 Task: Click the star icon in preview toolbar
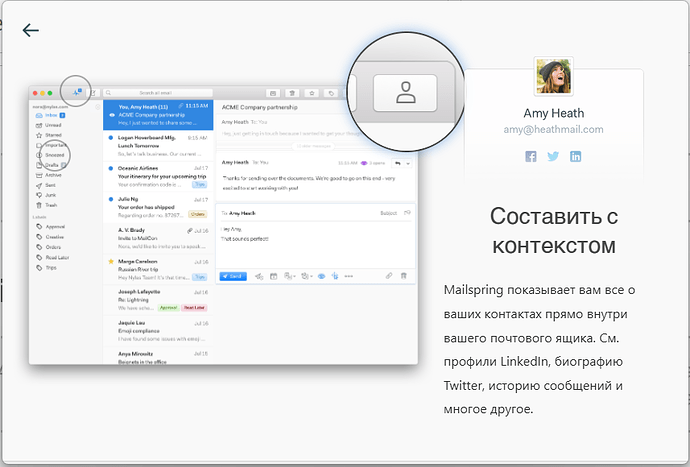(x=312, y=93)
